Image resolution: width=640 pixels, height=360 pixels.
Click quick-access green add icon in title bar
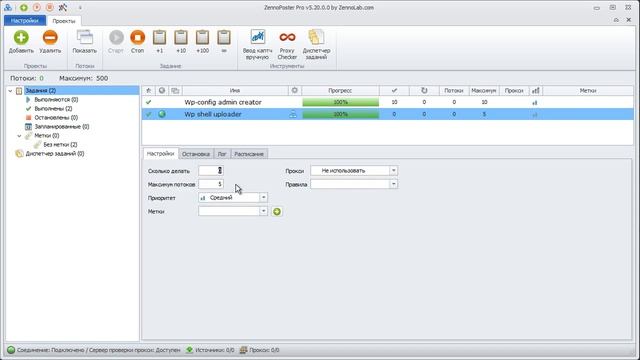[x=24, y=7]
